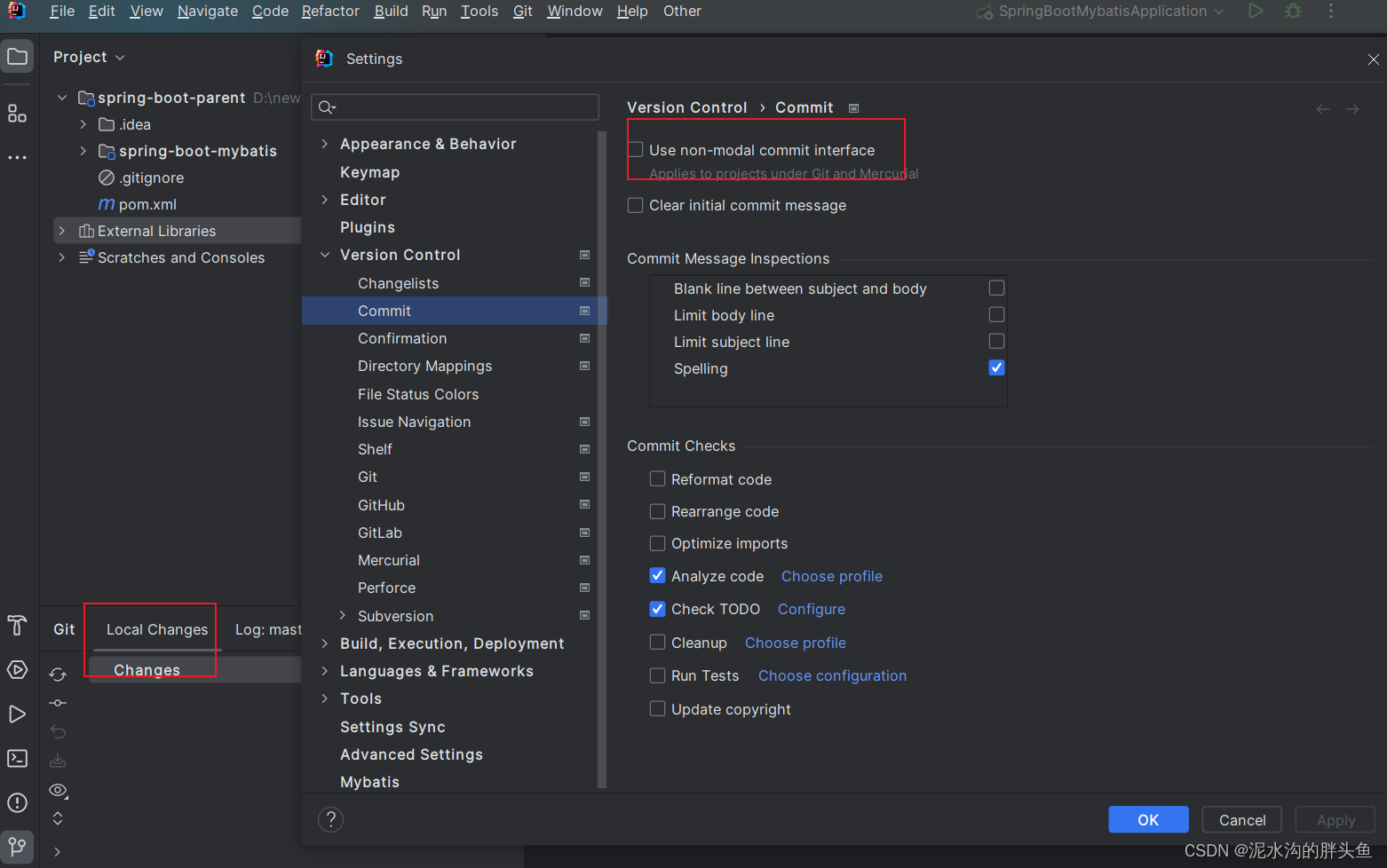Click the OK button
1387x868 pixels.
(1148, 820)
